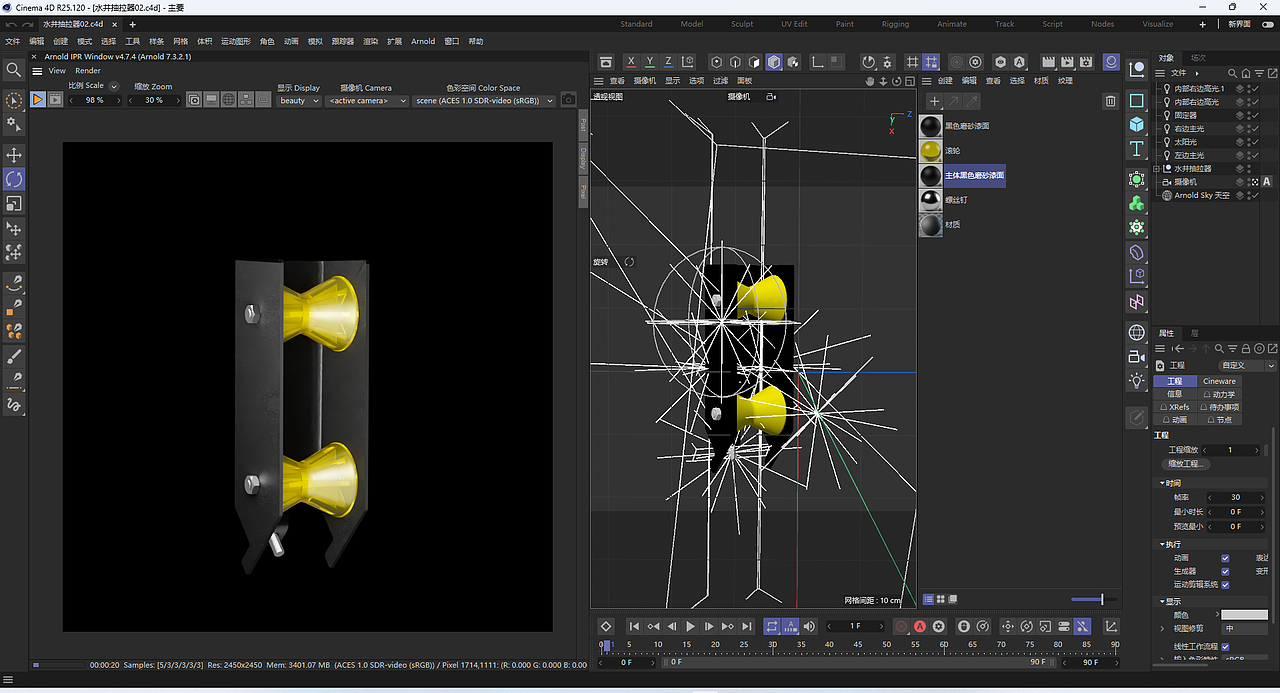Open 比例 Scale dropdown arrow
The width and height of the screenshot is (1280, 693).
(x=113, y=86)
